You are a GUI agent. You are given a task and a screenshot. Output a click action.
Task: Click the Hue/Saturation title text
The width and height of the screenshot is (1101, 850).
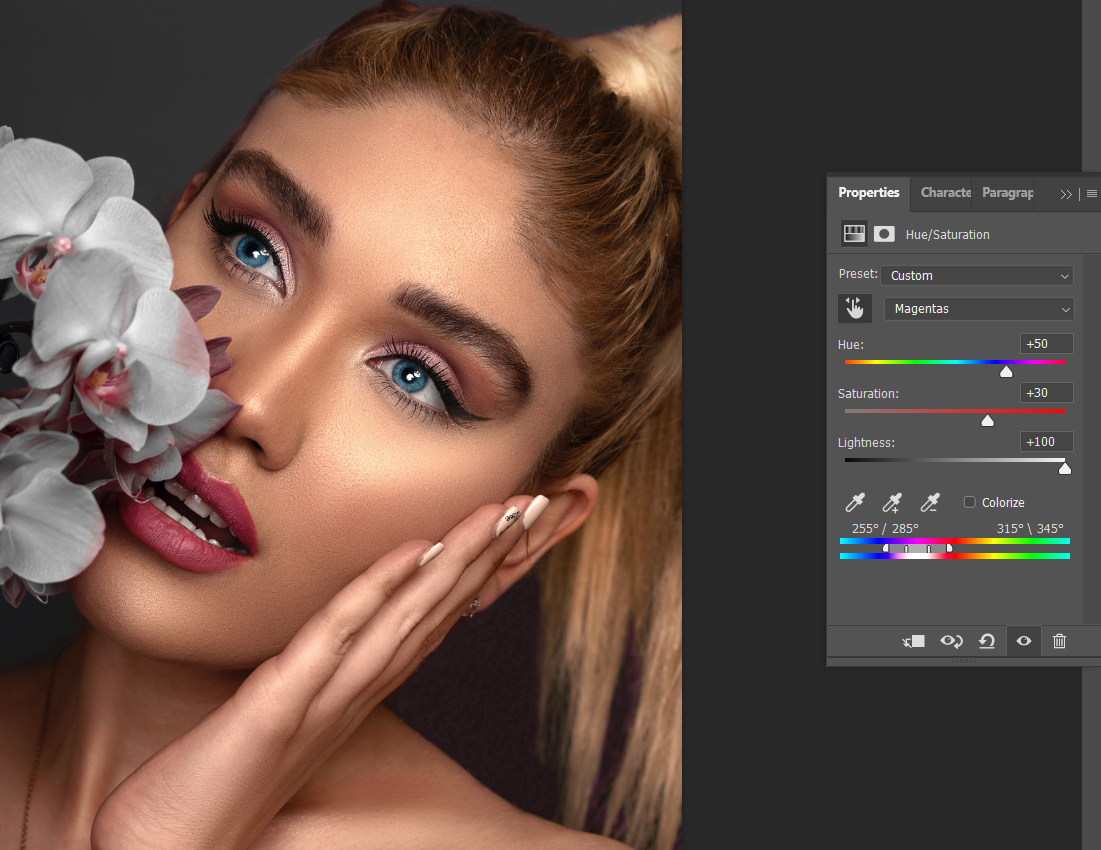947,234
